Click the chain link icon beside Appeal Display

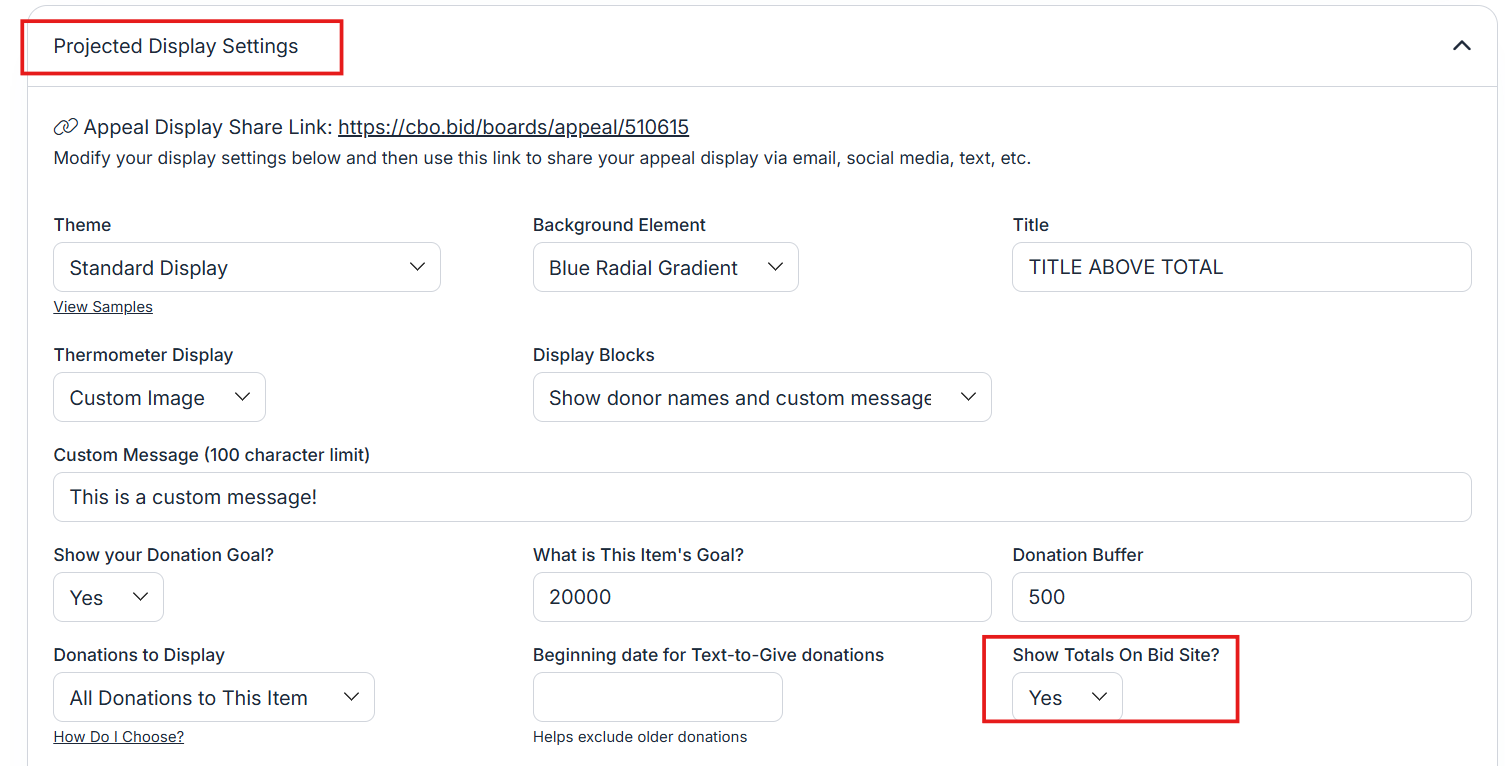coord(65,127)
